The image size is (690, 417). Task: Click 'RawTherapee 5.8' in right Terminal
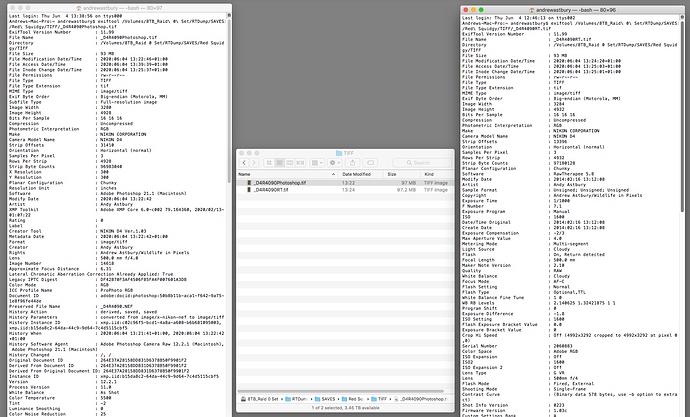click(574, 174)
